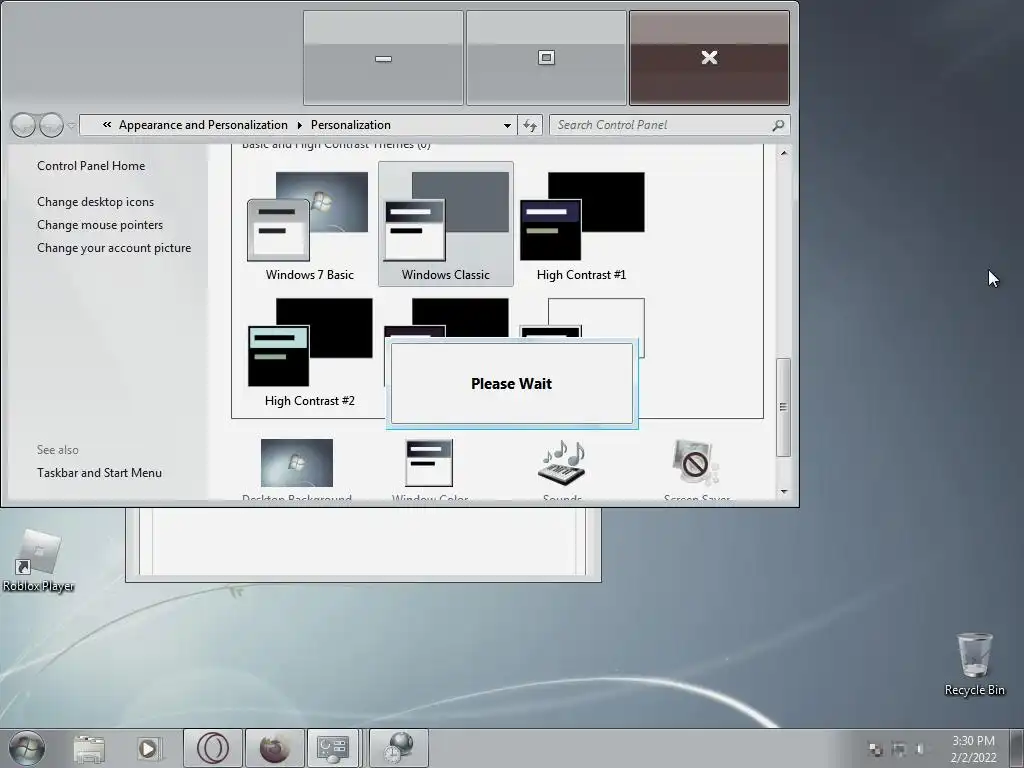The width and height of the screenshot is (1024, 768).
Task: Click the volume icon in system tray
Action: [x=921, y=749]
